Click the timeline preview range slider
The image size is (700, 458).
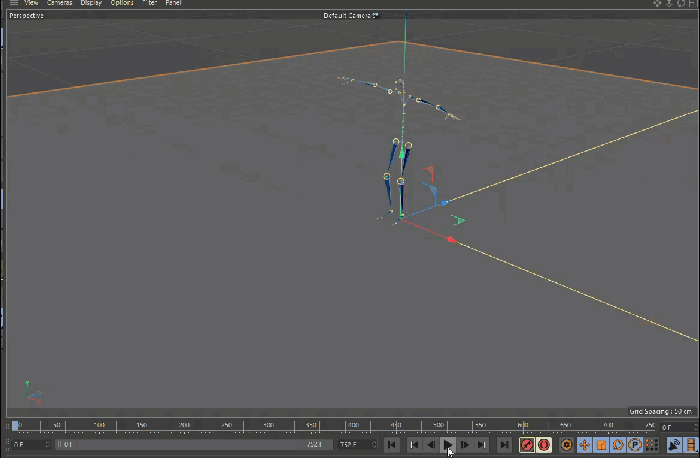190,444
